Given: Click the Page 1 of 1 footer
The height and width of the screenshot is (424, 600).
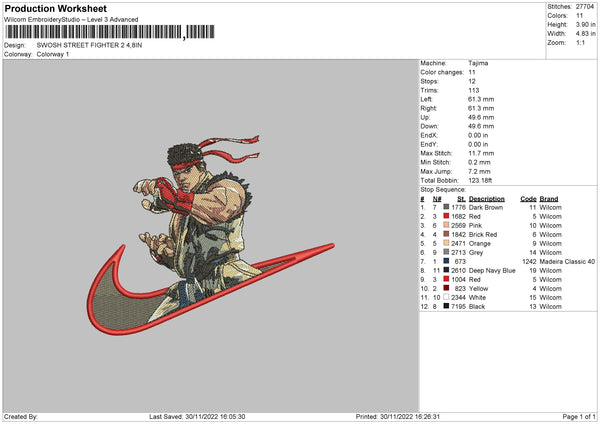Looking at the screenshot, I should [579, 416].
